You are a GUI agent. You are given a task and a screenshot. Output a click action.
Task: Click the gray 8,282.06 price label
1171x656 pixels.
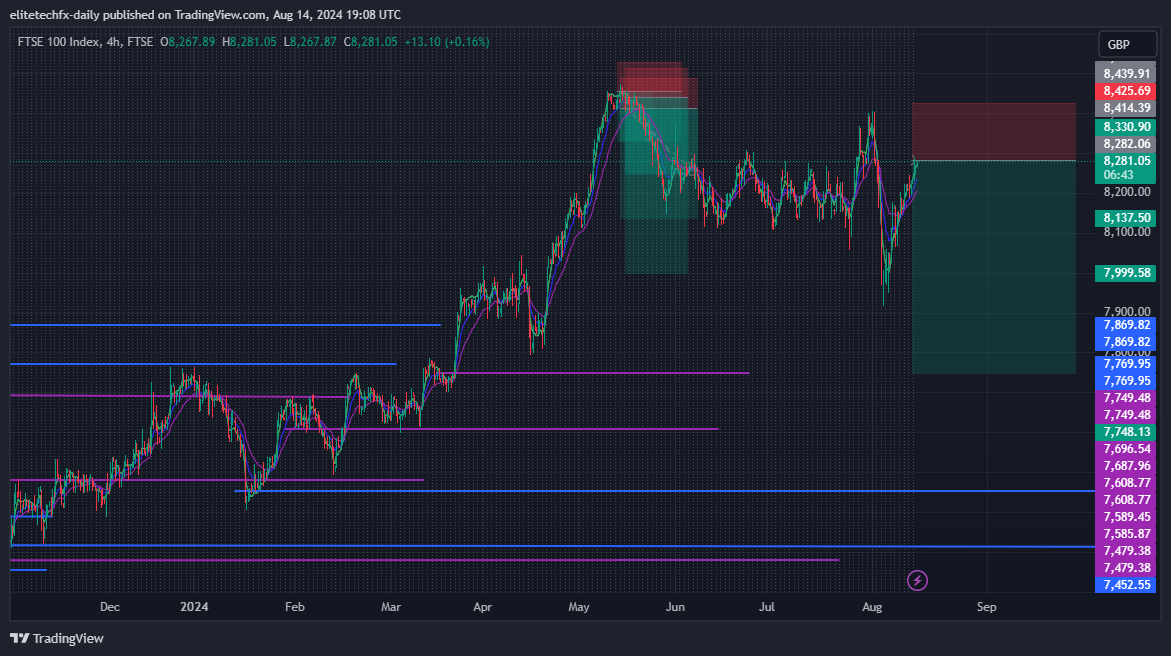pyautogui.click(x=1126, y=144)
